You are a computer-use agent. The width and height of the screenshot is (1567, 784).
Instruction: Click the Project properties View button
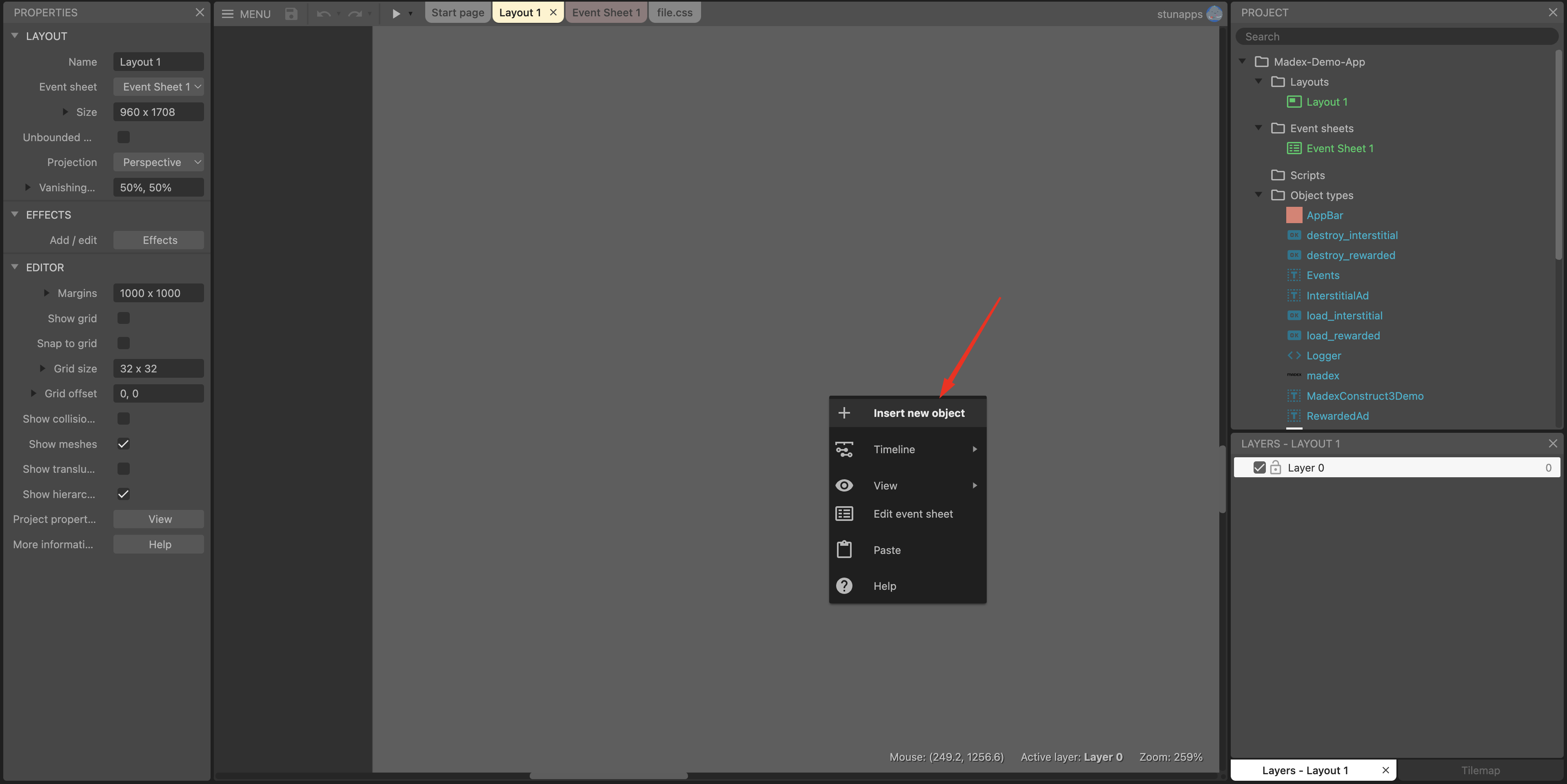click(159, 519)
